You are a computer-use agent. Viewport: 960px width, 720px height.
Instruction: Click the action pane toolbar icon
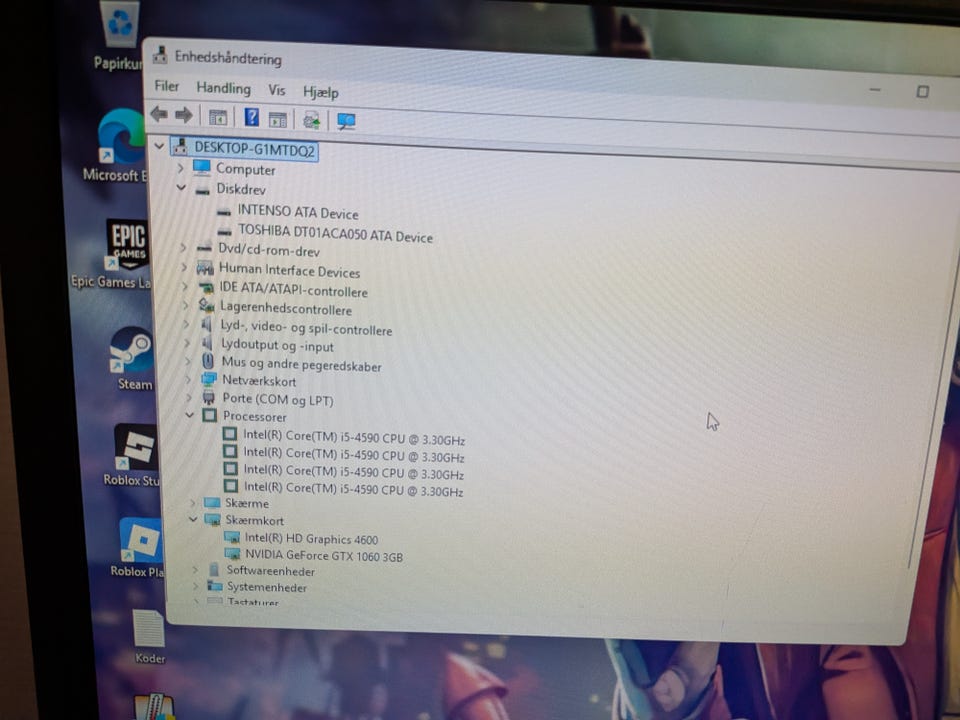(x=278, y=119)
